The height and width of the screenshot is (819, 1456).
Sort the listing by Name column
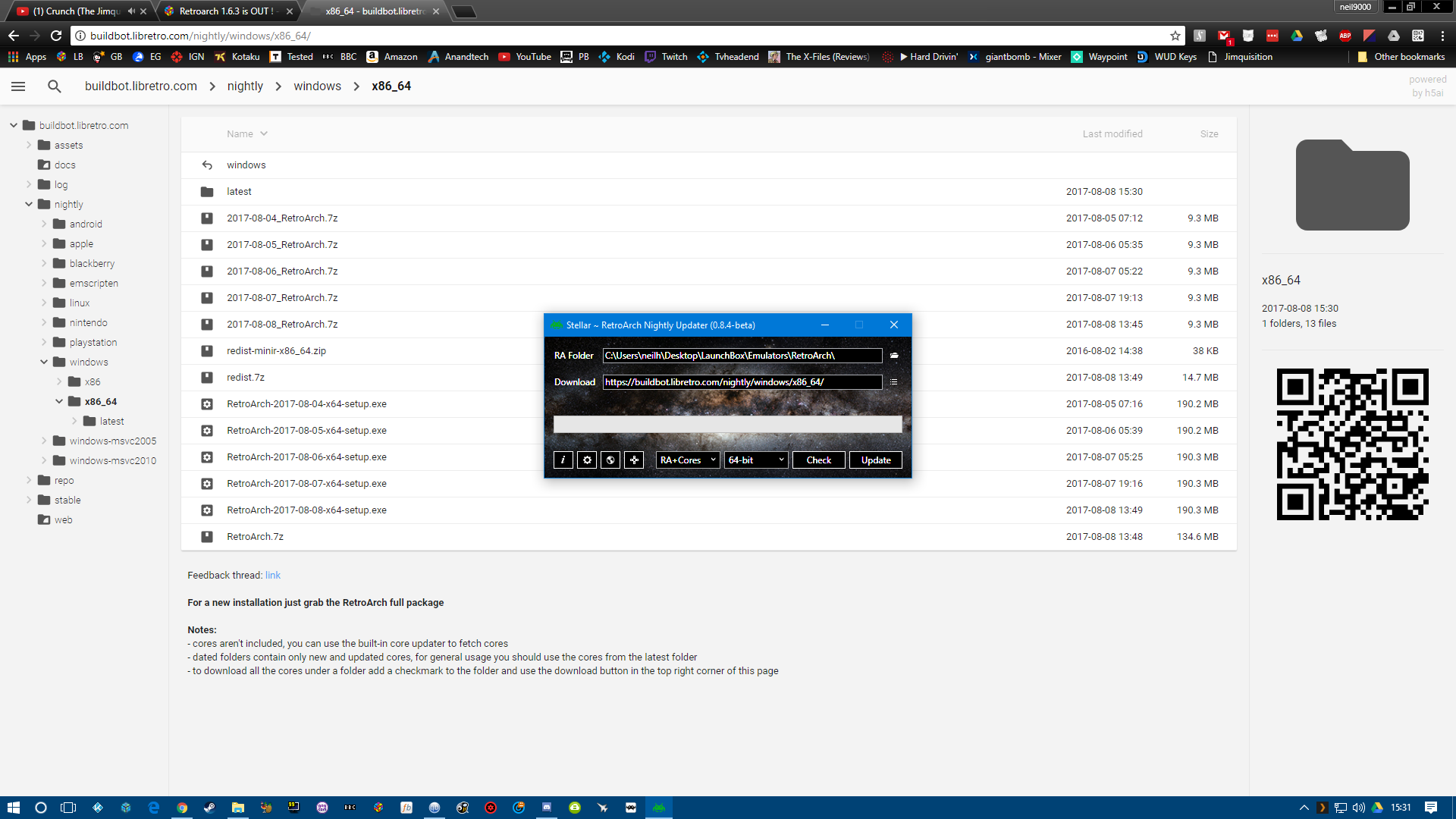(x=247, y=133)
